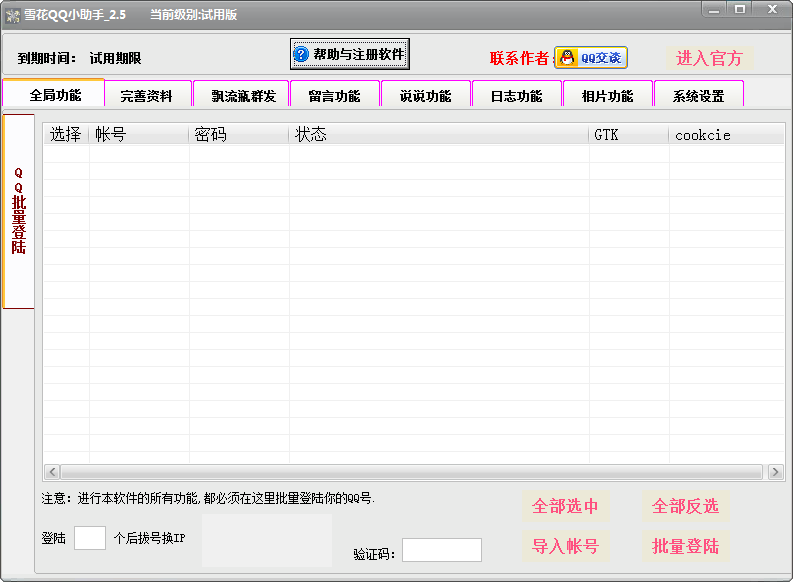Click the horizontal scrollbar right arrow

coord(775,472)
